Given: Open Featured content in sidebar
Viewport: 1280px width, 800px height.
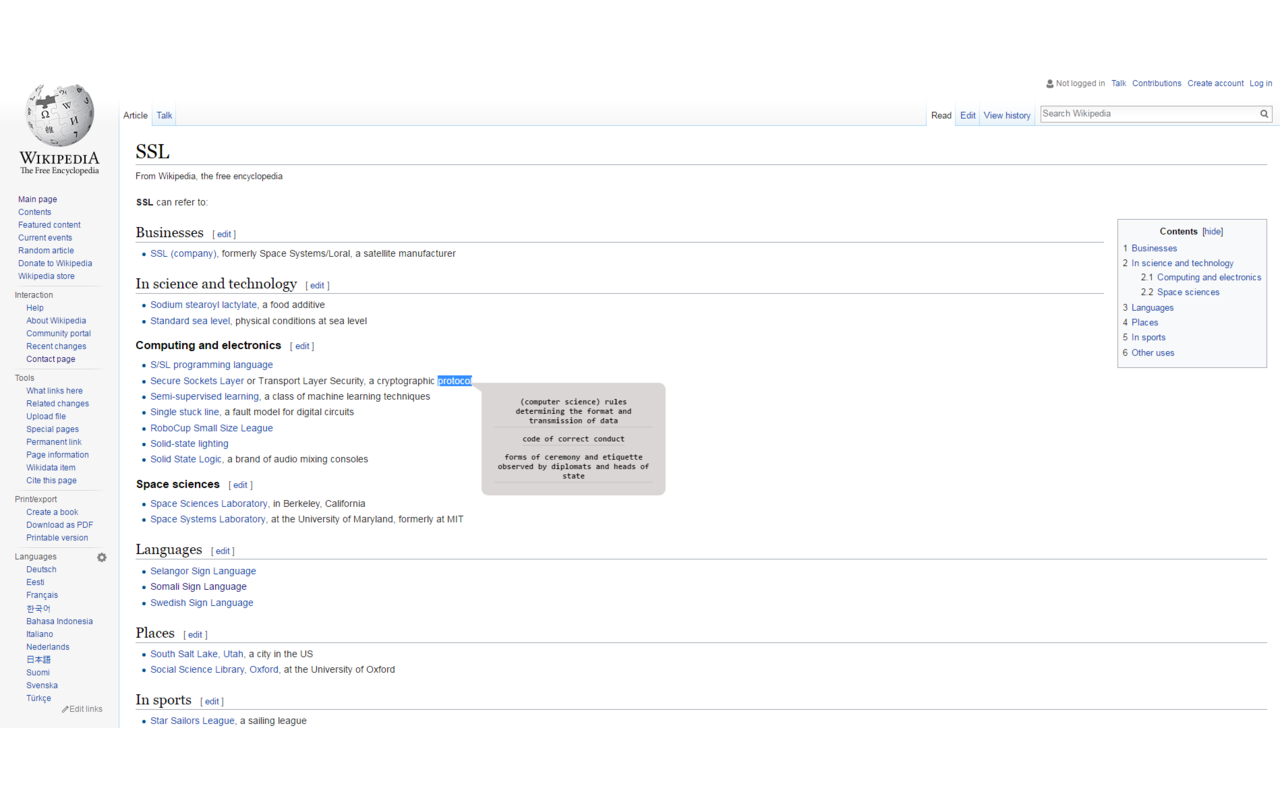Looking at the screenshot, I should tap(49, 225).
